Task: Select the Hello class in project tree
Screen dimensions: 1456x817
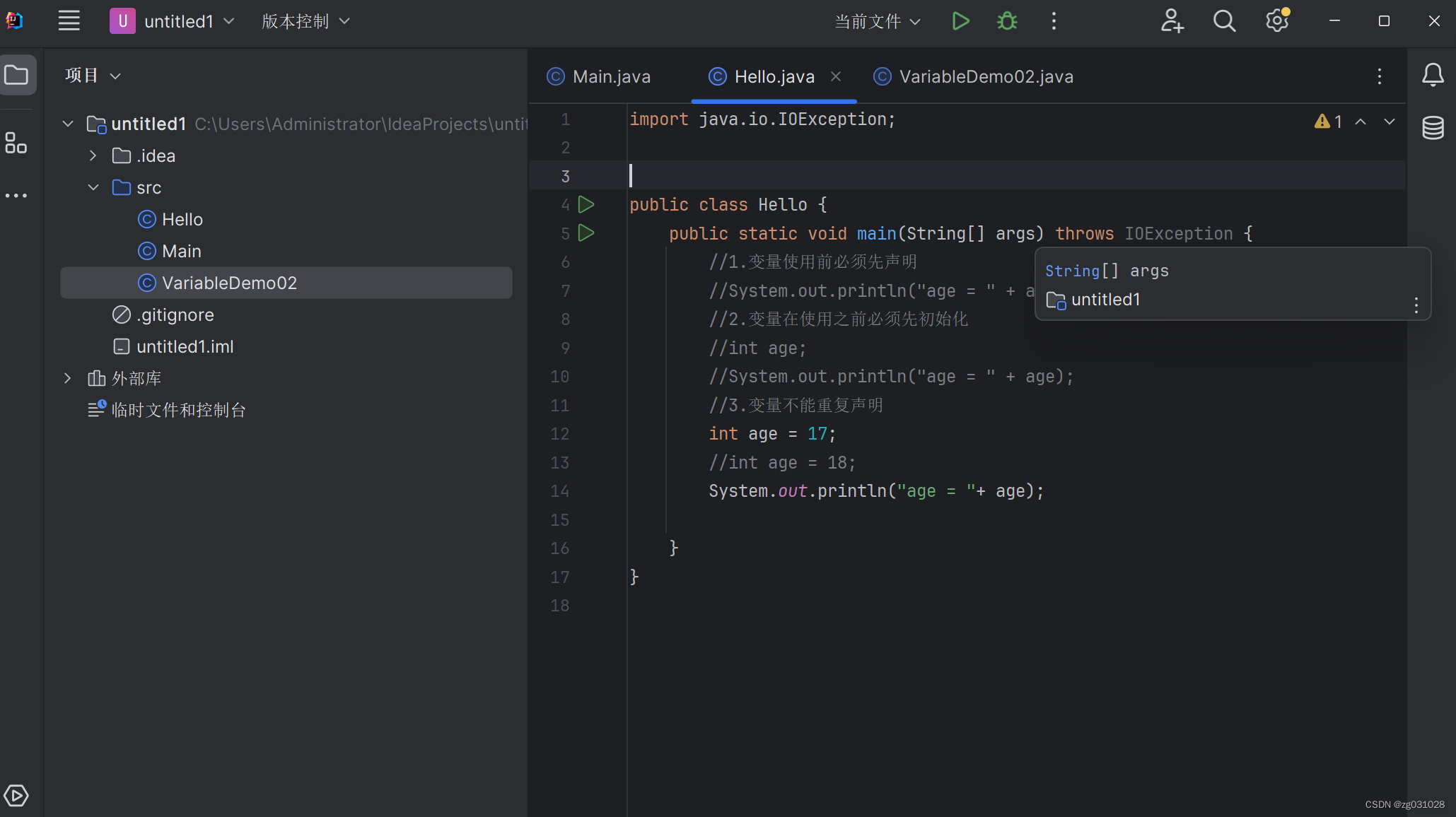Action: coord(182,219)
